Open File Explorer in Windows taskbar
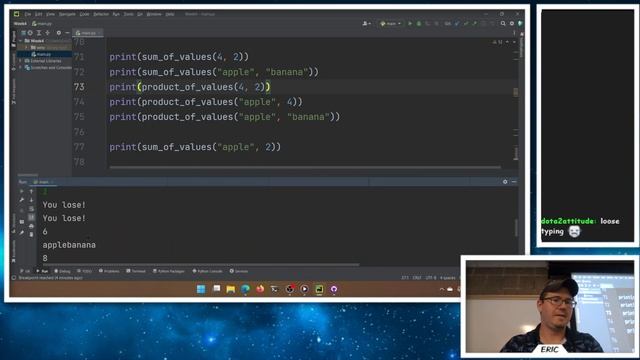The width and height of the screenshot is (640, 360). point(231,289)
